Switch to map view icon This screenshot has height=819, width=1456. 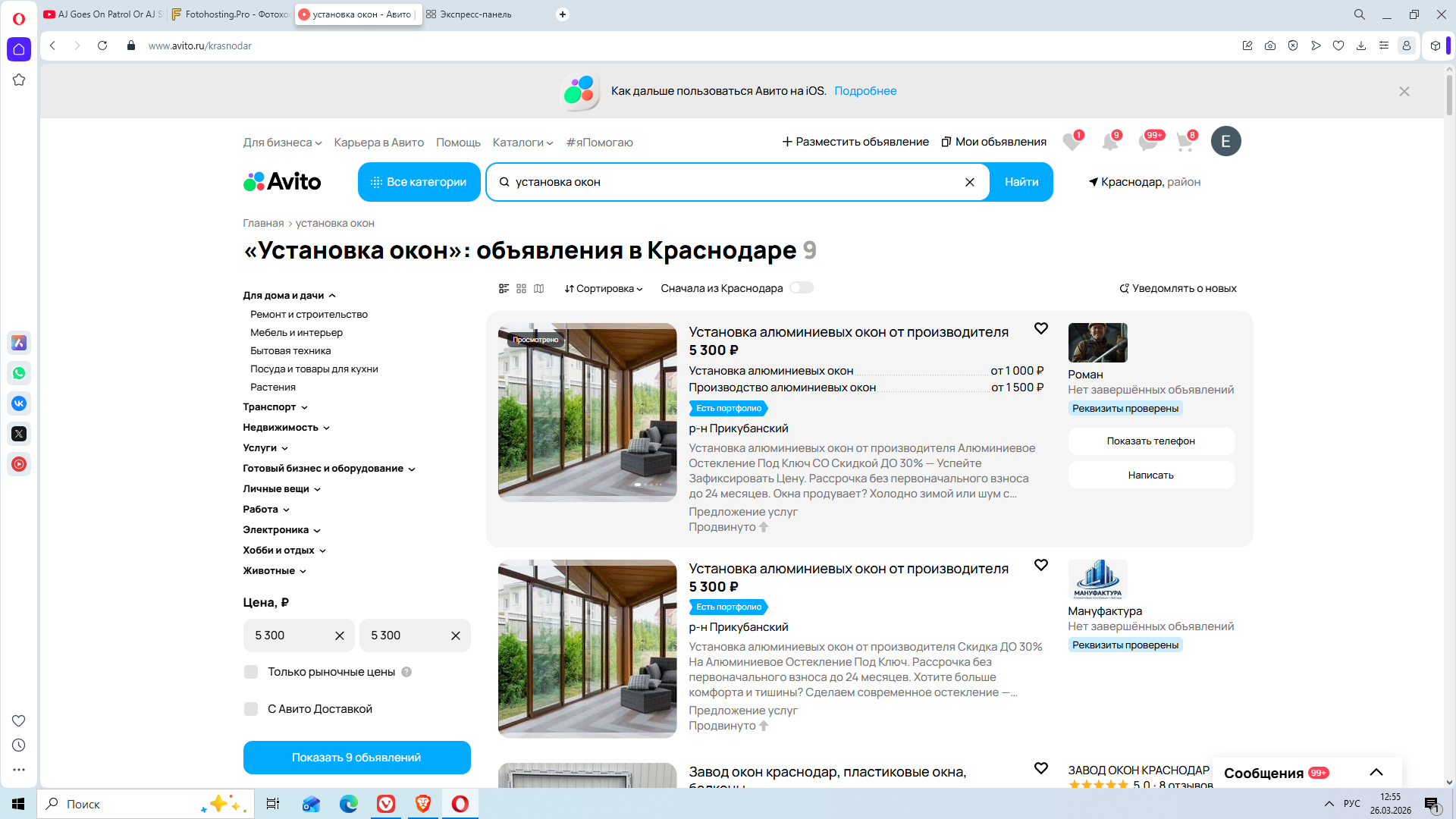coord(538,288)
